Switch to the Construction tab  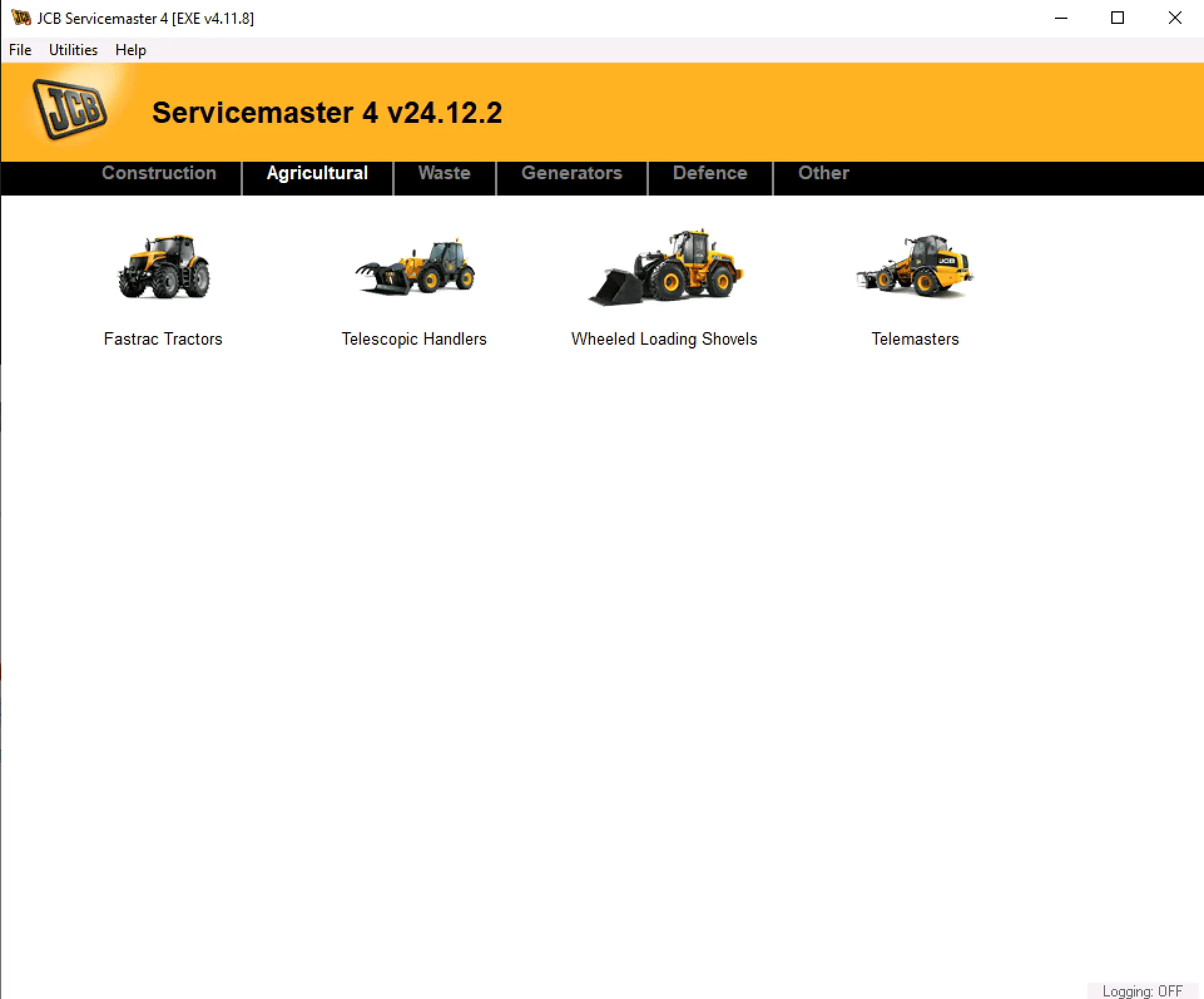(159, 173)
